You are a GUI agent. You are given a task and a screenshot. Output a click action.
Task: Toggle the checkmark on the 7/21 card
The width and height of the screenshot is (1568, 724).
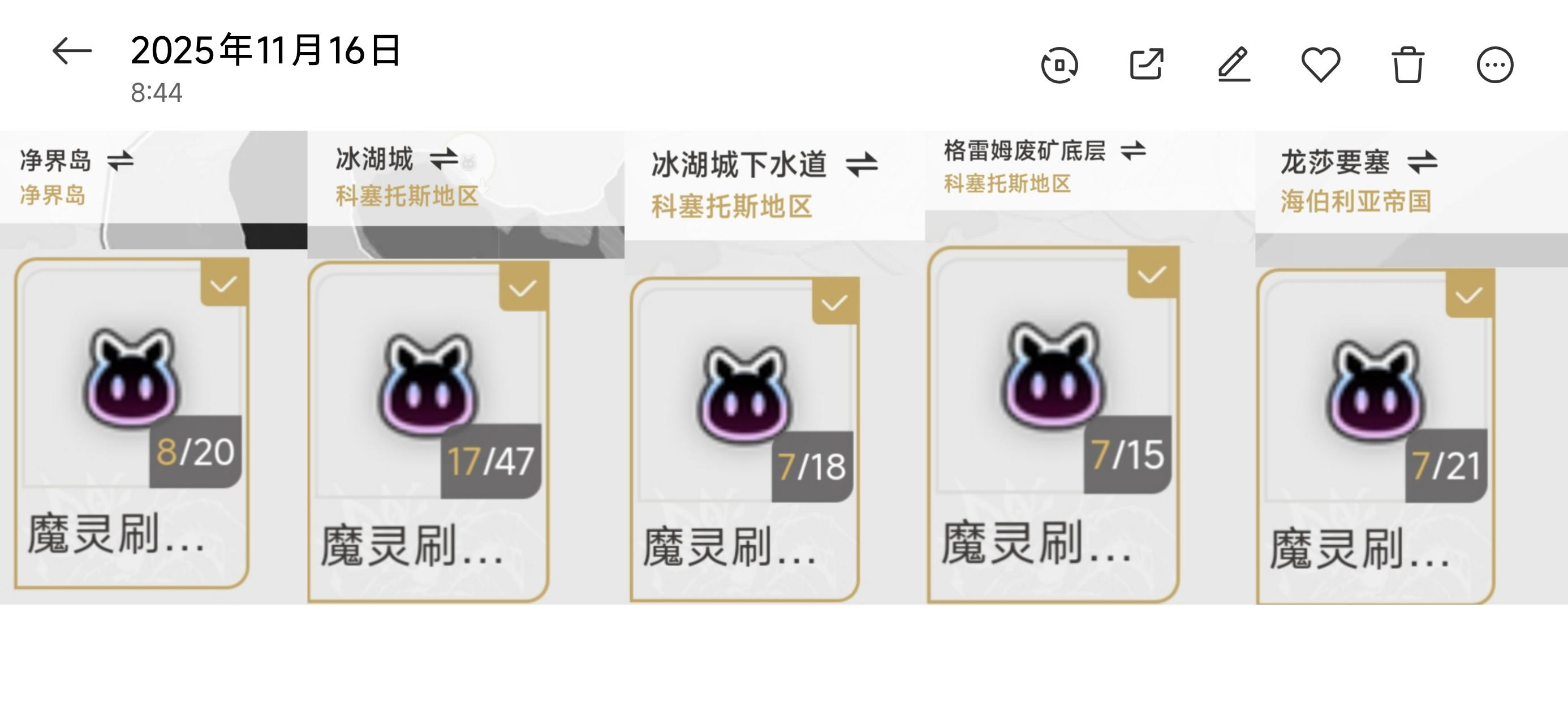[x=1470, y=295]
